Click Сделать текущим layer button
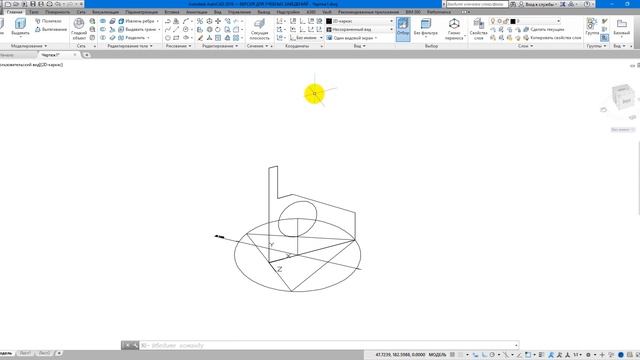This screenshot has width=640, height=360. 544,29
